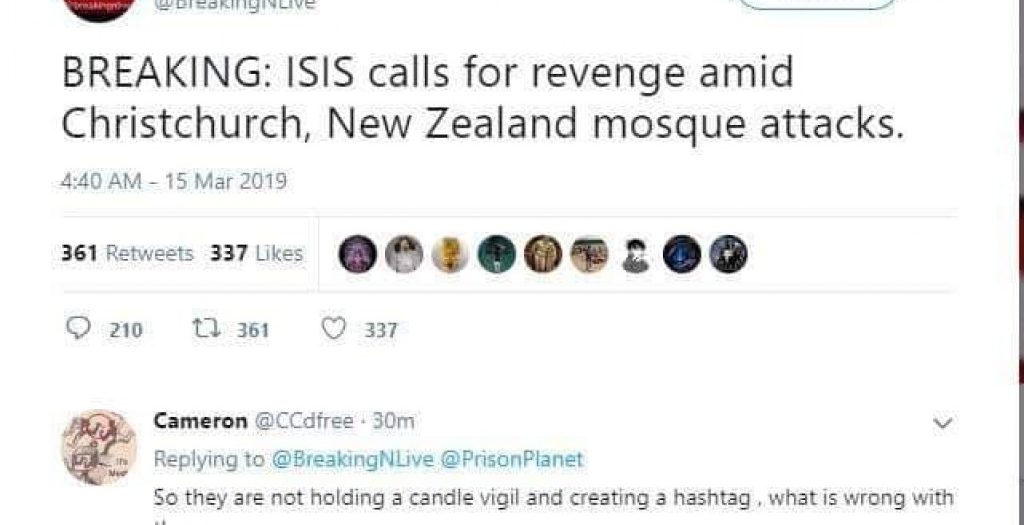The image size is (1024, 525).
Task: Expand the chevron menu on Cameron's reply
Action: coord(941,424)
